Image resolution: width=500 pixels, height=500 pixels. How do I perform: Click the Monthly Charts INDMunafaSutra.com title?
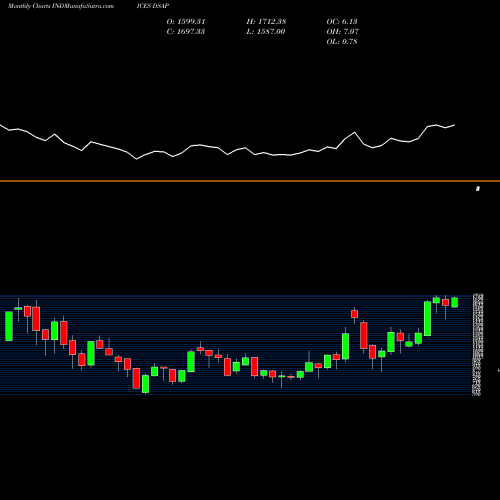point(61,6)
